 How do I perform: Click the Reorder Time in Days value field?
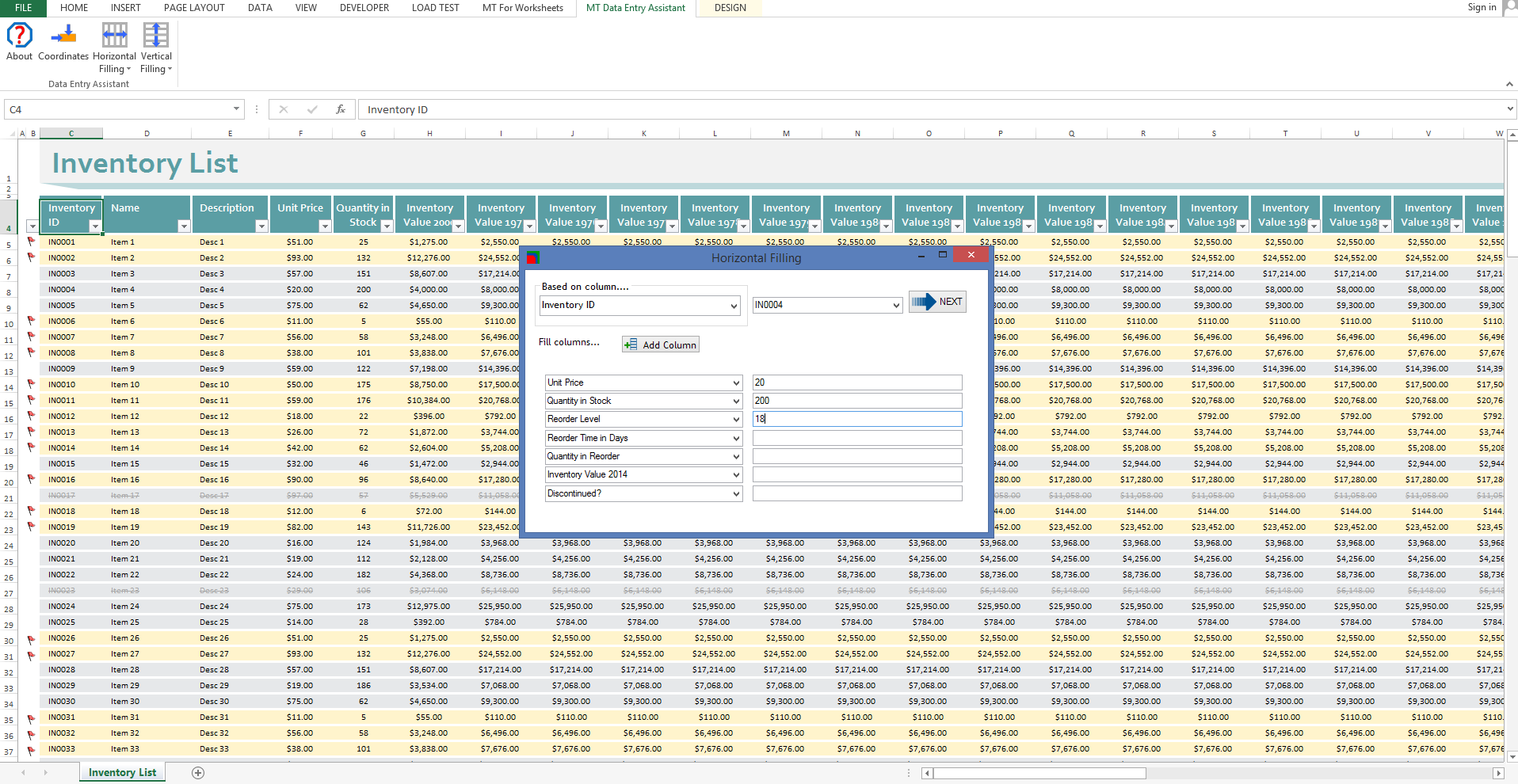click(x=857, y=438)
